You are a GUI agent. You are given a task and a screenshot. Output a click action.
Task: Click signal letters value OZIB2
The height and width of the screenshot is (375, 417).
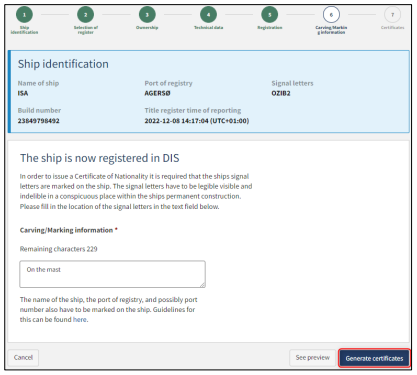point(281,93)
